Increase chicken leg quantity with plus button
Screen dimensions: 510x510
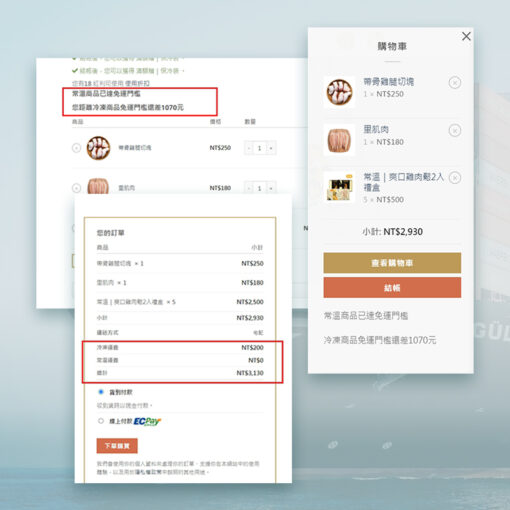(271, 148)
